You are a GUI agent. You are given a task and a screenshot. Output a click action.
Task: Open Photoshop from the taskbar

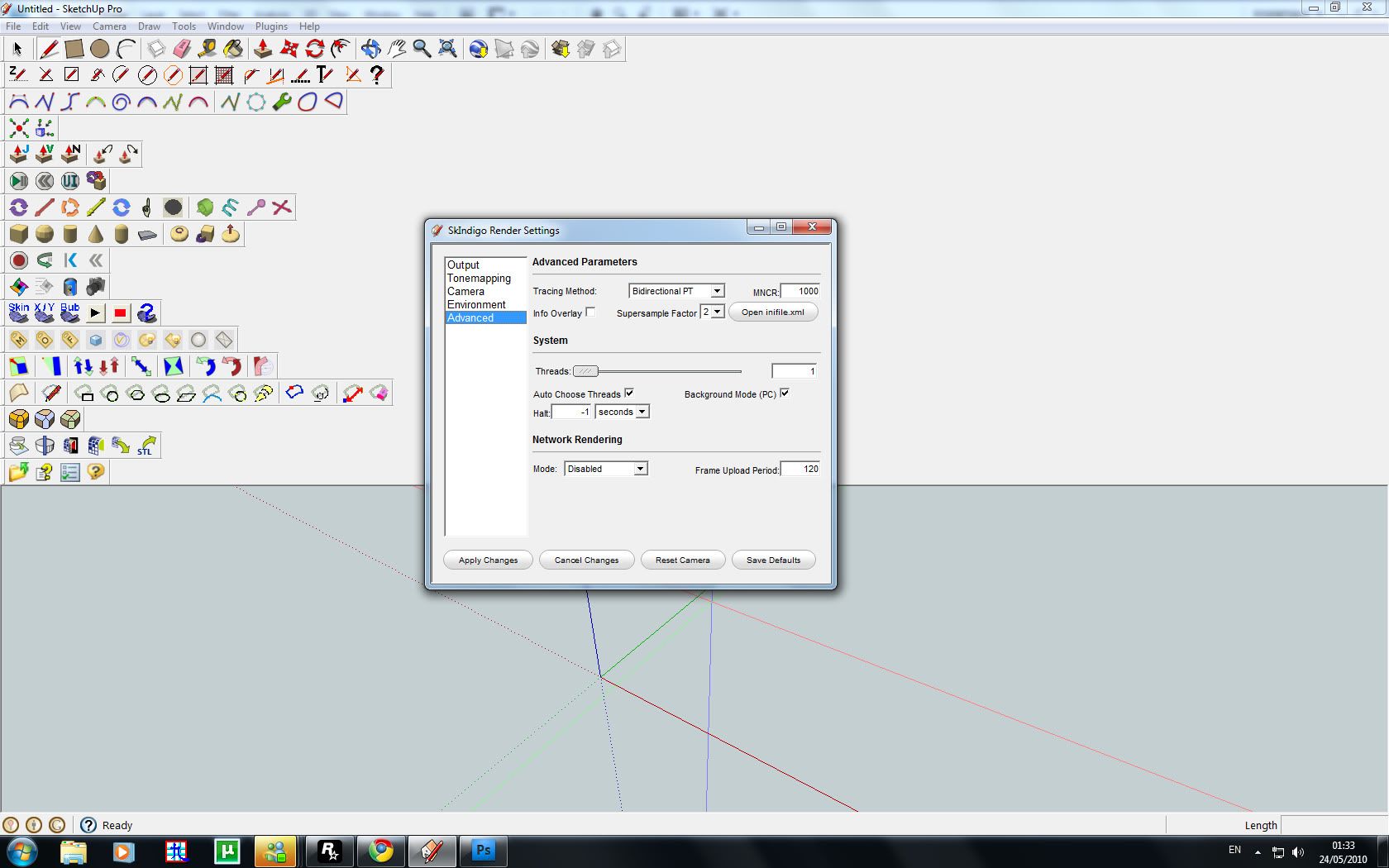point(483,851)
